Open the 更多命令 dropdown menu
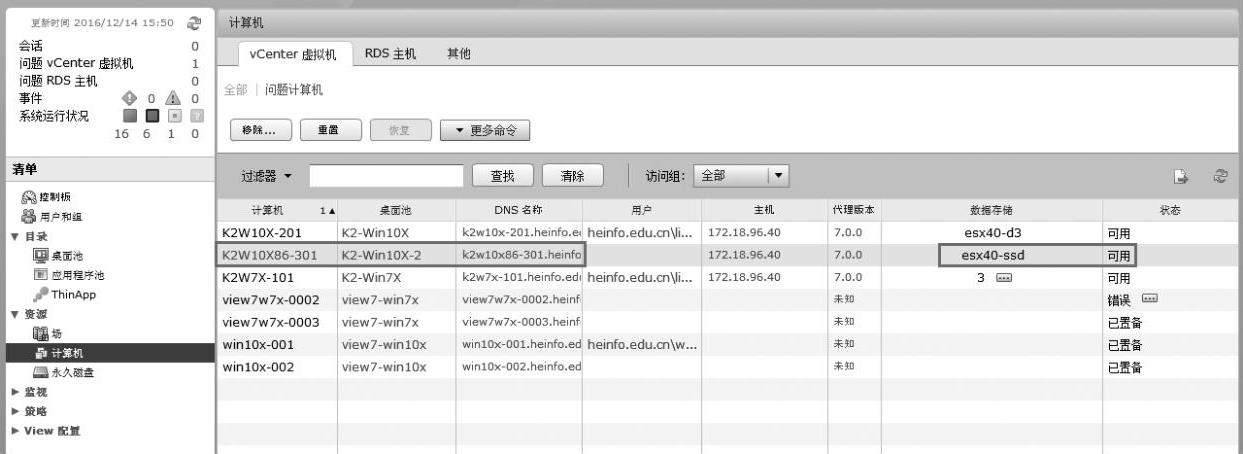The width and height of the screenshot is (1243, 454). pyautogui.click(x=485, y=130)
